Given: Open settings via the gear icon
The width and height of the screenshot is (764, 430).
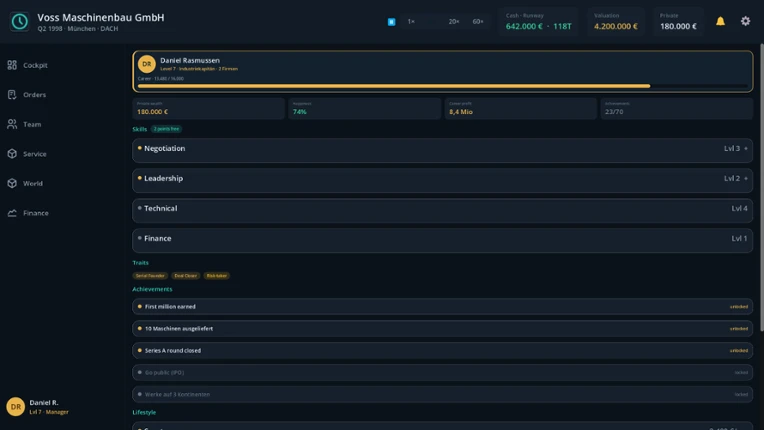Looking at the screenshot, I should [745, 21].
